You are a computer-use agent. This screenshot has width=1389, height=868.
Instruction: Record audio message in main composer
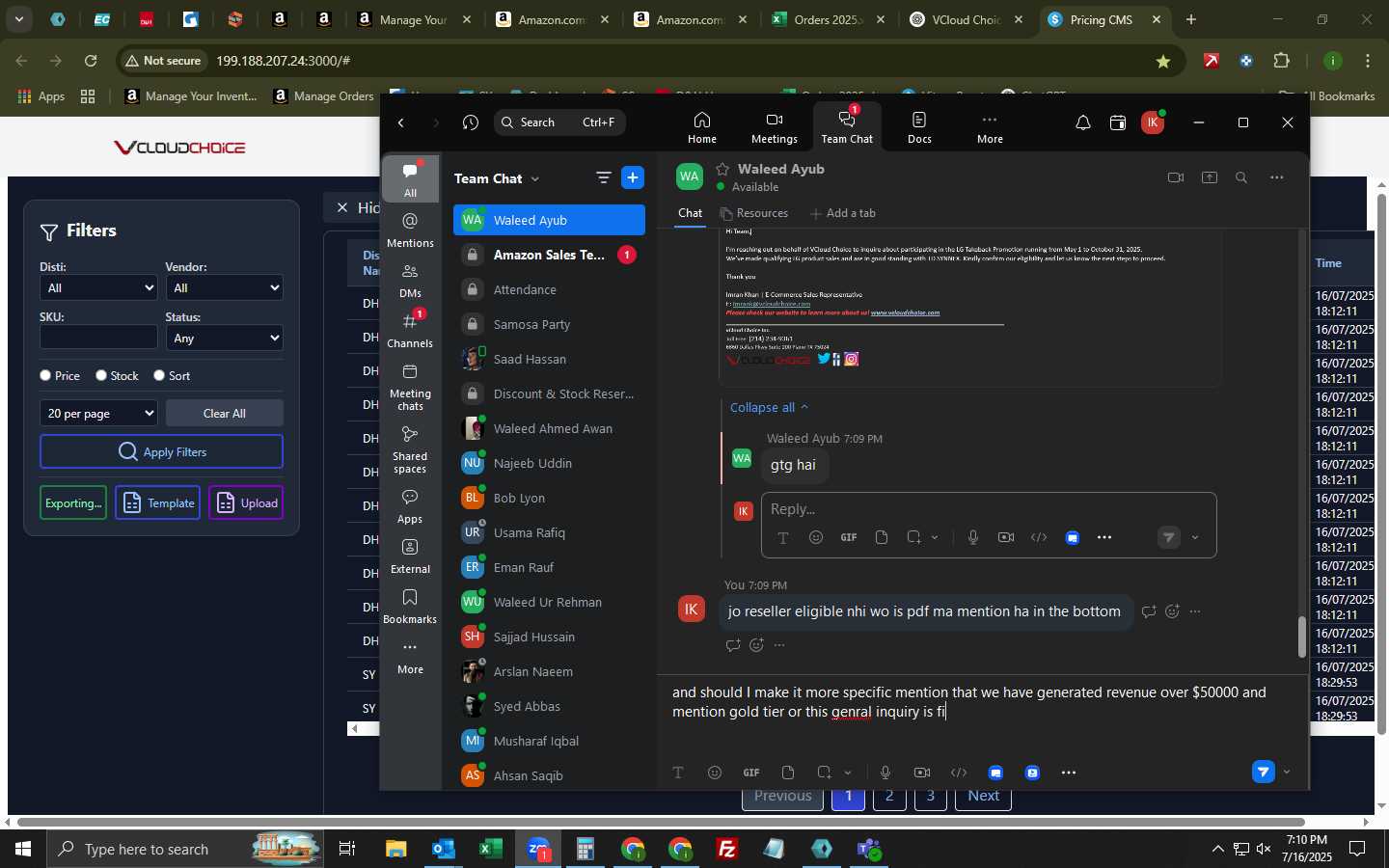tap(885, 773)
